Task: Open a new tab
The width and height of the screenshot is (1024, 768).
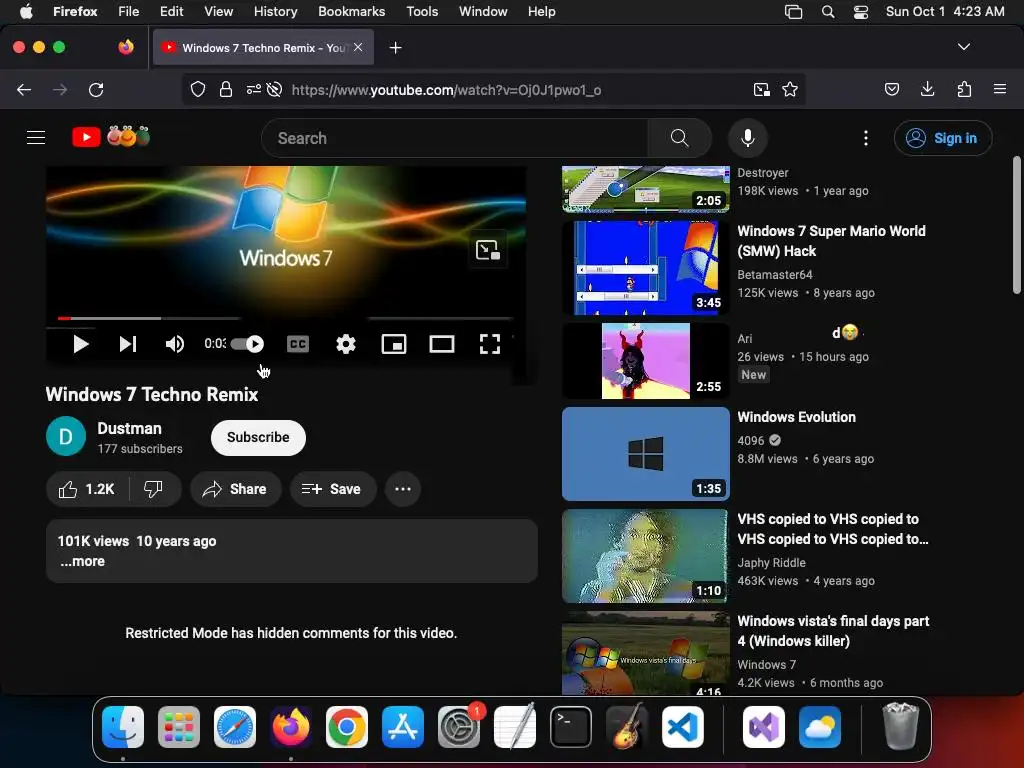Action: click(395, 48)
